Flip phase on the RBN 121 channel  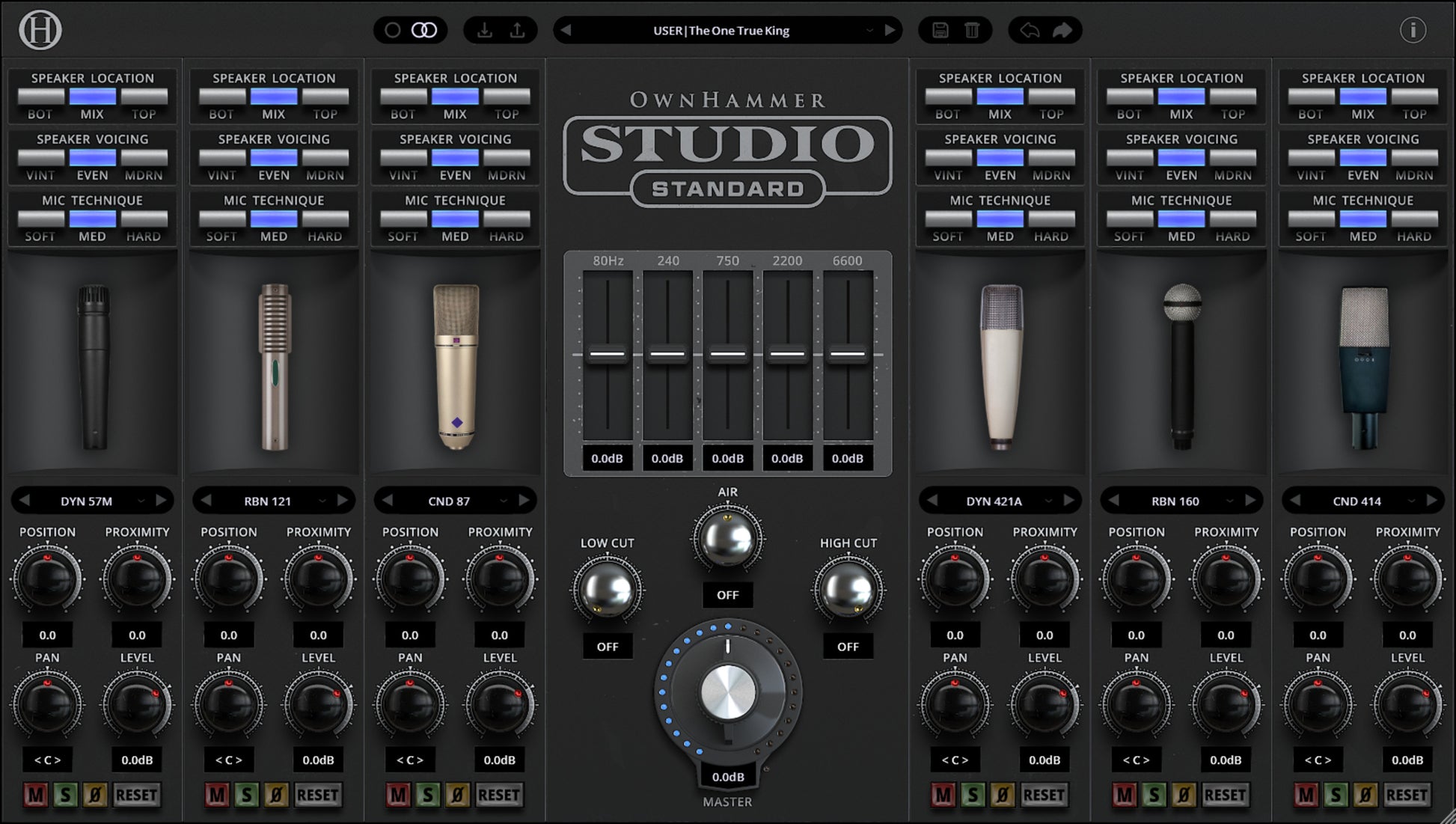276,795
